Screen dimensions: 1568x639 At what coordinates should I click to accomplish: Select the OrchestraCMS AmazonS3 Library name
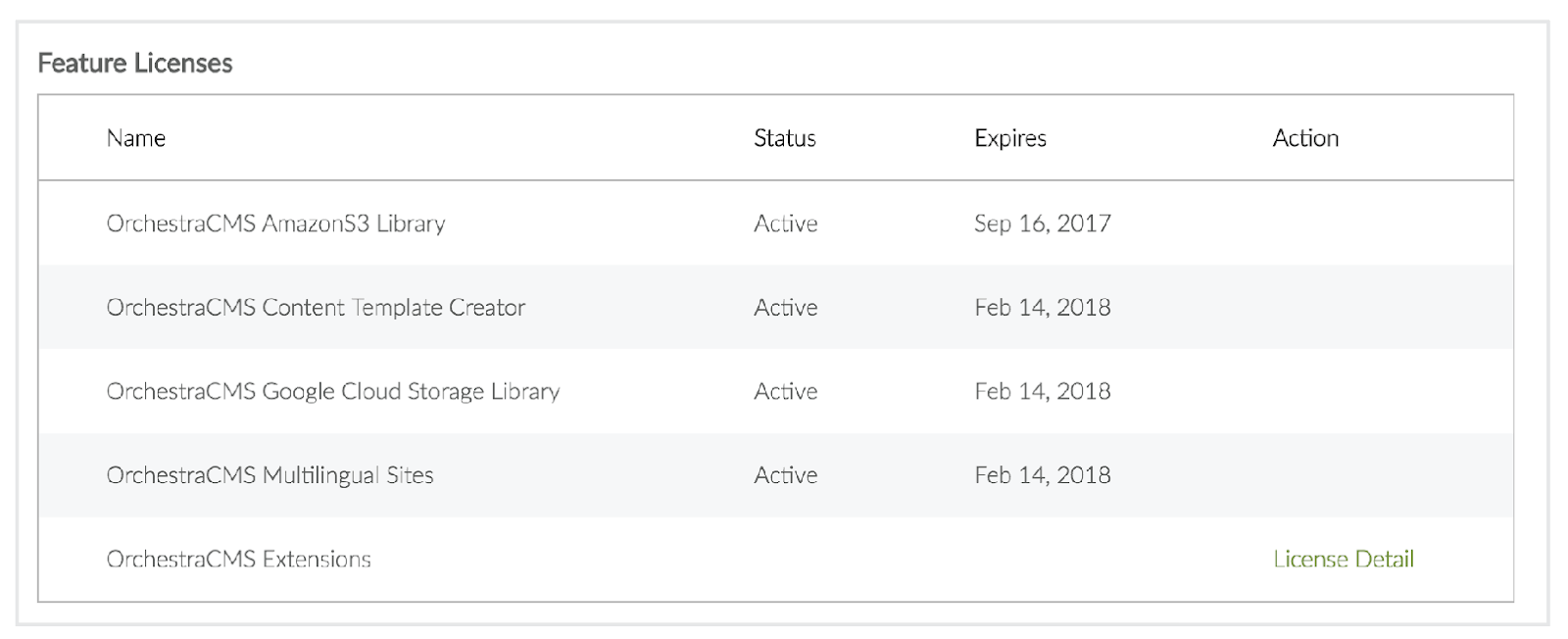tap(275, 223)
